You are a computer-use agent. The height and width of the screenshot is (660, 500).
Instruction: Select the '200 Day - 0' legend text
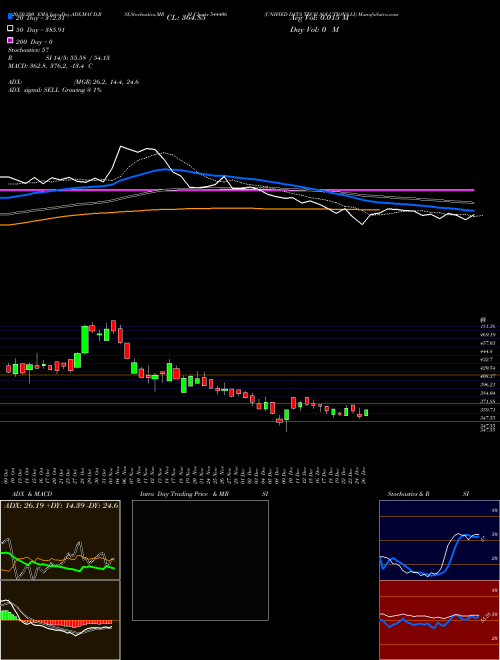[34, 42]
